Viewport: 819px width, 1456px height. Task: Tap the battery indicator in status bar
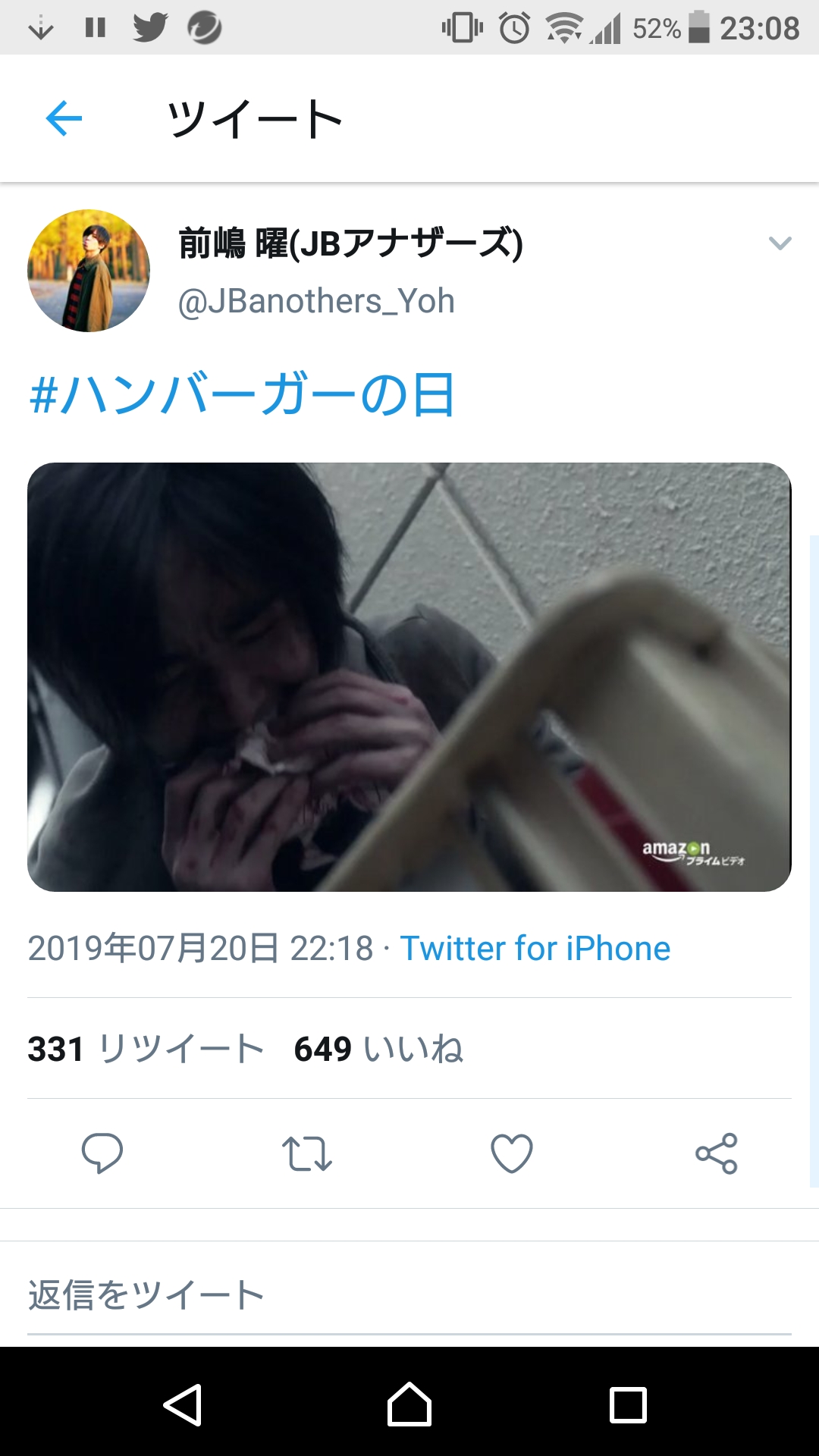click(x=698, y=27)
